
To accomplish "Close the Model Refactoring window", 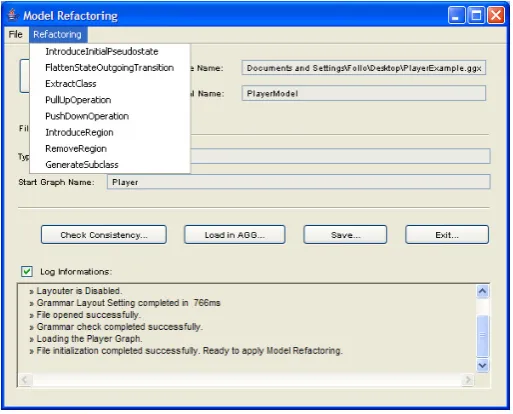I will 496,15.
